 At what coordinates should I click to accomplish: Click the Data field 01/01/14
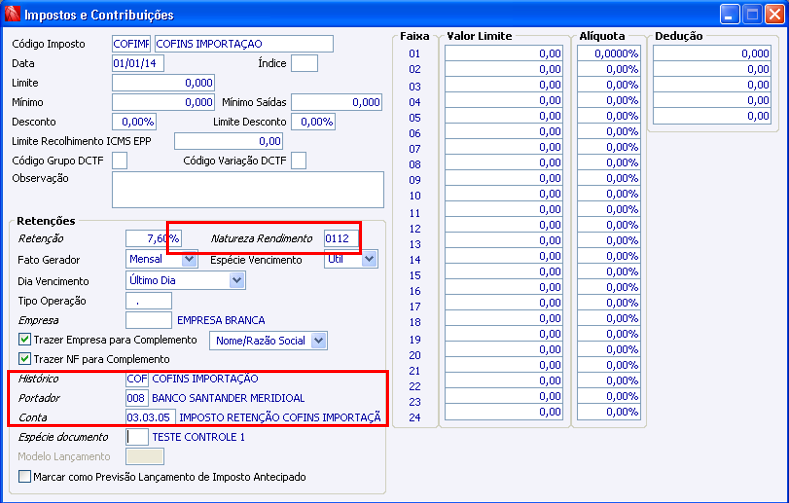(x=138, y=63)
